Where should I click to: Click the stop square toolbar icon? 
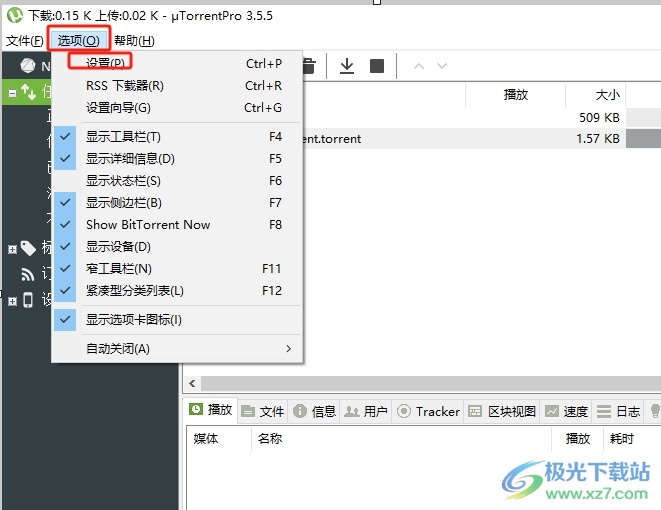click(377, 66)
